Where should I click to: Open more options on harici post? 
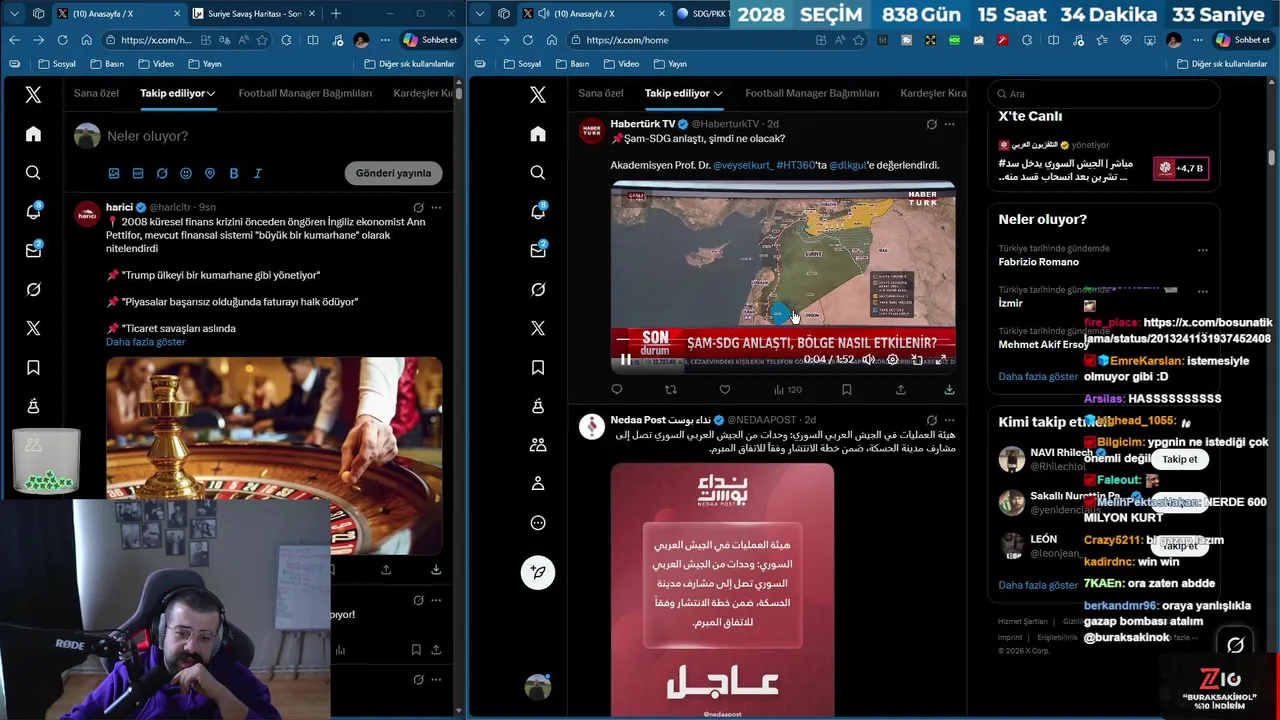point(436,207)
